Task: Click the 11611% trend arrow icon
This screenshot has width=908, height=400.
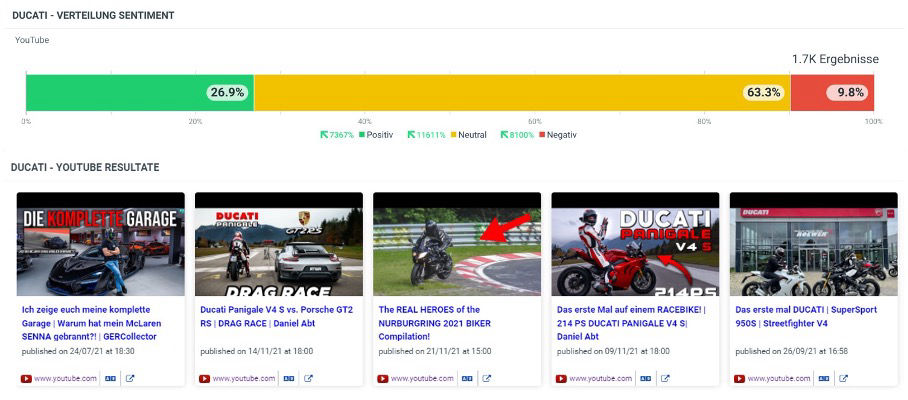Action: click(x=412, y=135)
